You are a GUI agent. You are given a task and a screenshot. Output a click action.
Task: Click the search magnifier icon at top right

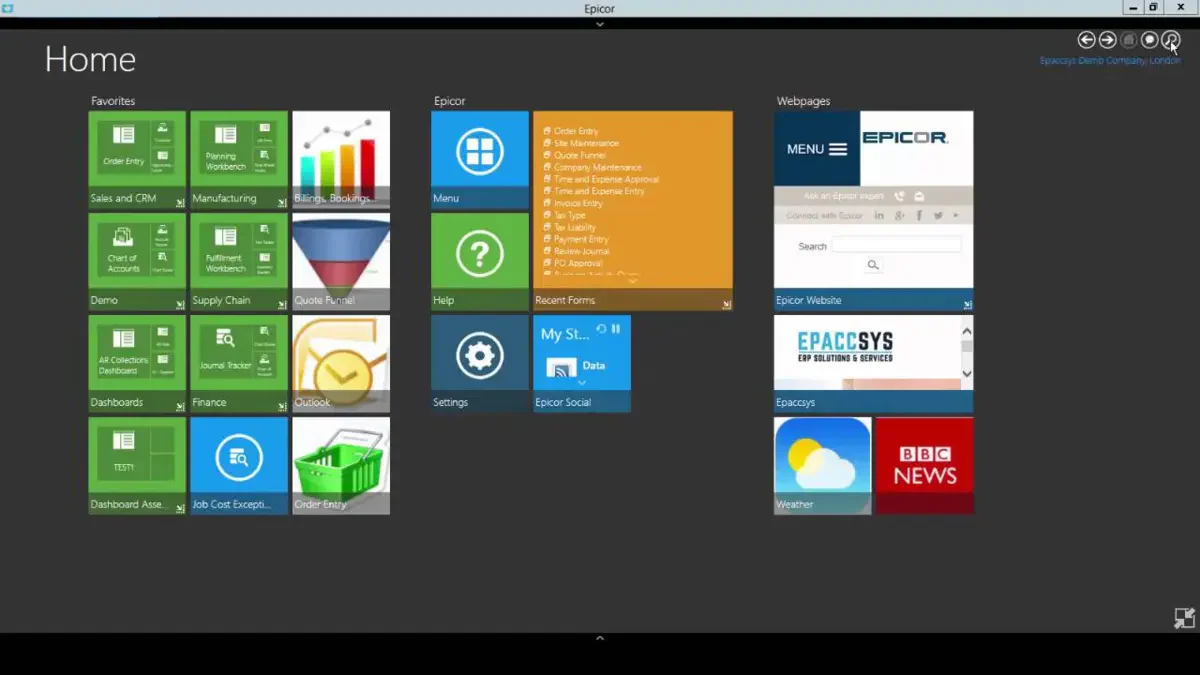pos(1171,40)
